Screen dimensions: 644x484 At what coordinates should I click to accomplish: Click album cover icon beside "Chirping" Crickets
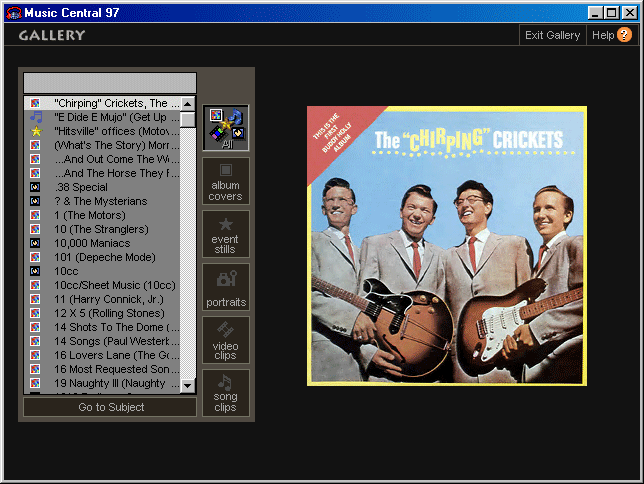[x=35, y=103]
